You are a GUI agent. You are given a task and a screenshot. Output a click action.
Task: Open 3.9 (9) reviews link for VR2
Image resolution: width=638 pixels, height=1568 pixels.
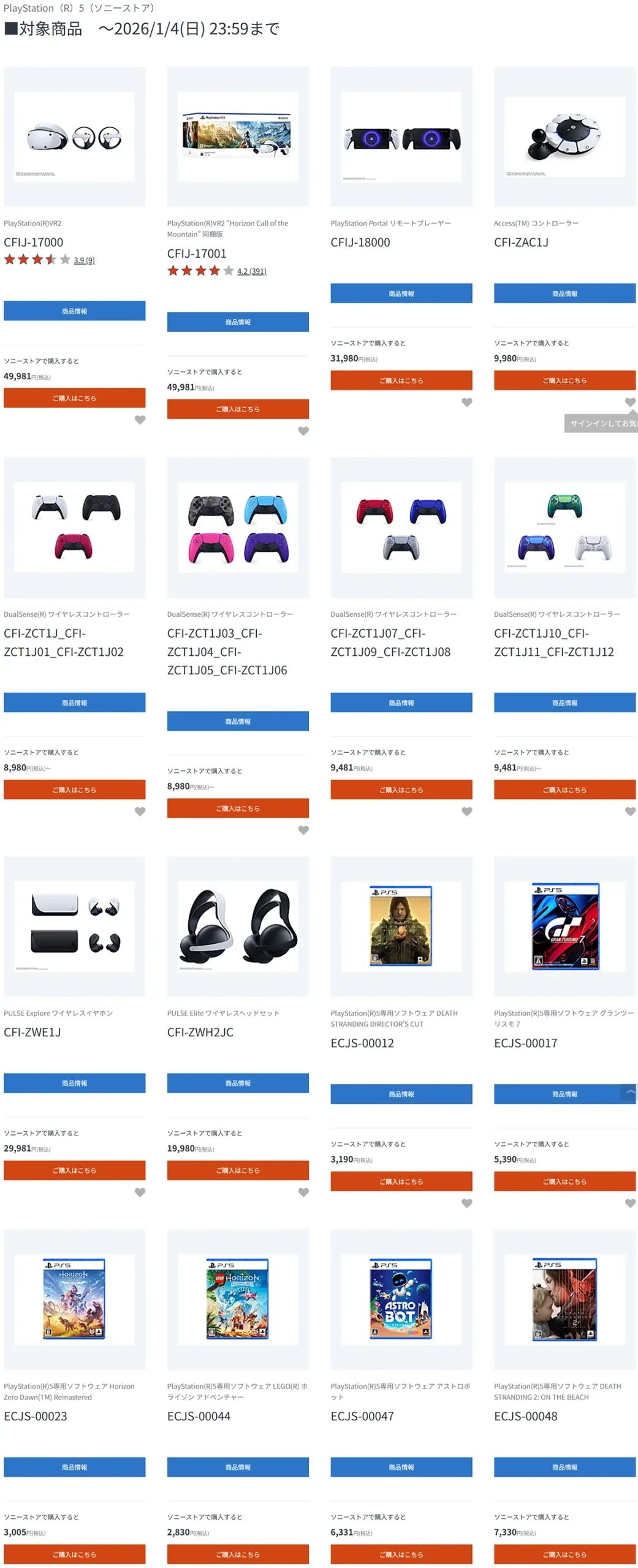point(84,260)
